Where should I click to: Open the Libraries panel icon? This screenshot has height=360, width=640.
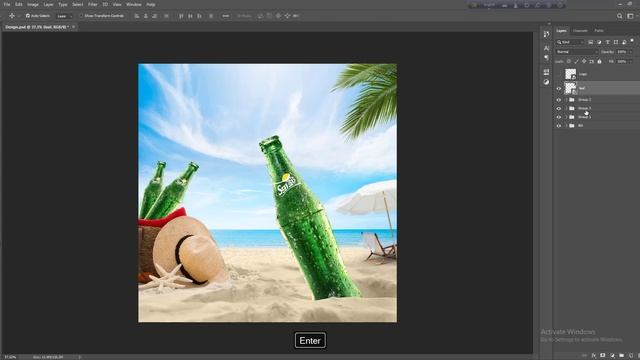point(547,72)
